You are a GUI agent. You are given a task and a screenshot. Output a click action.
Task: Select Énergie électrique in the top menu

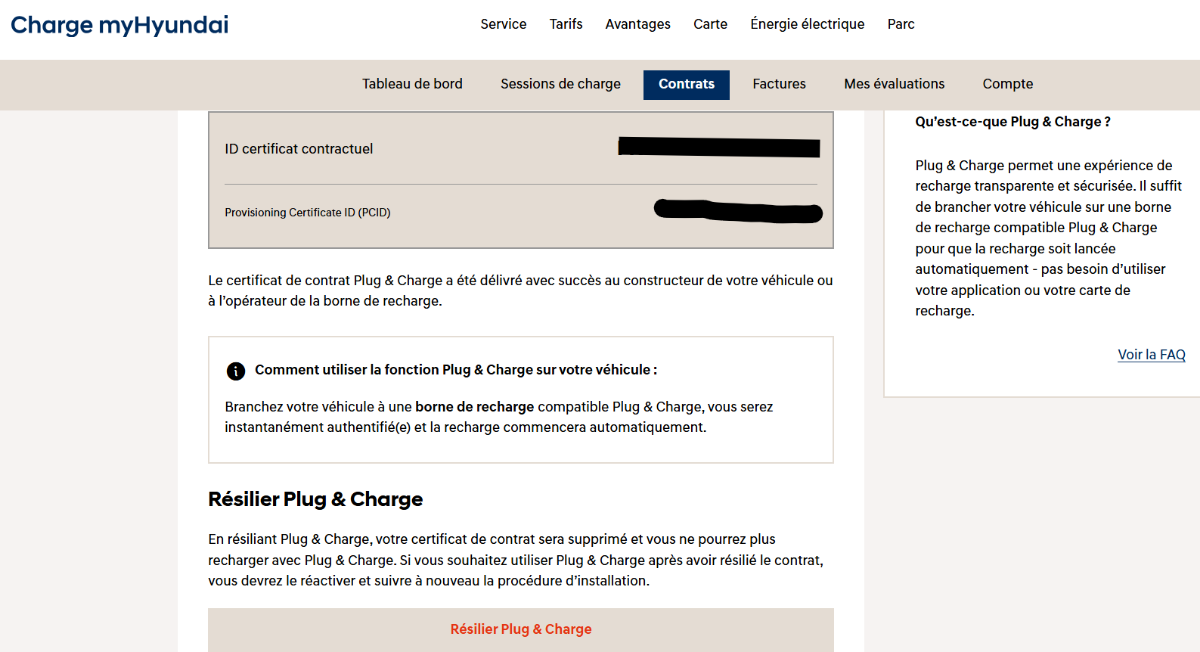pyautogui.click(x=807, y=24)
